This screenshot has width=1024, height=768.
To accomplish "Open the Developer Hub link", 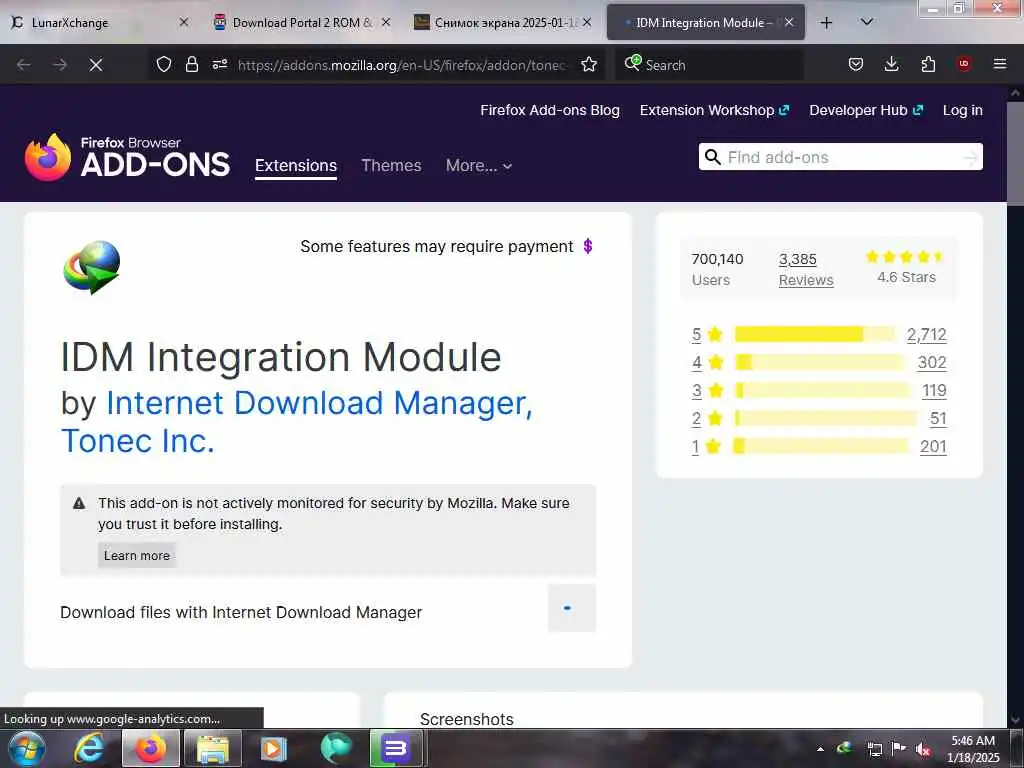I will [x=866, y=110].
